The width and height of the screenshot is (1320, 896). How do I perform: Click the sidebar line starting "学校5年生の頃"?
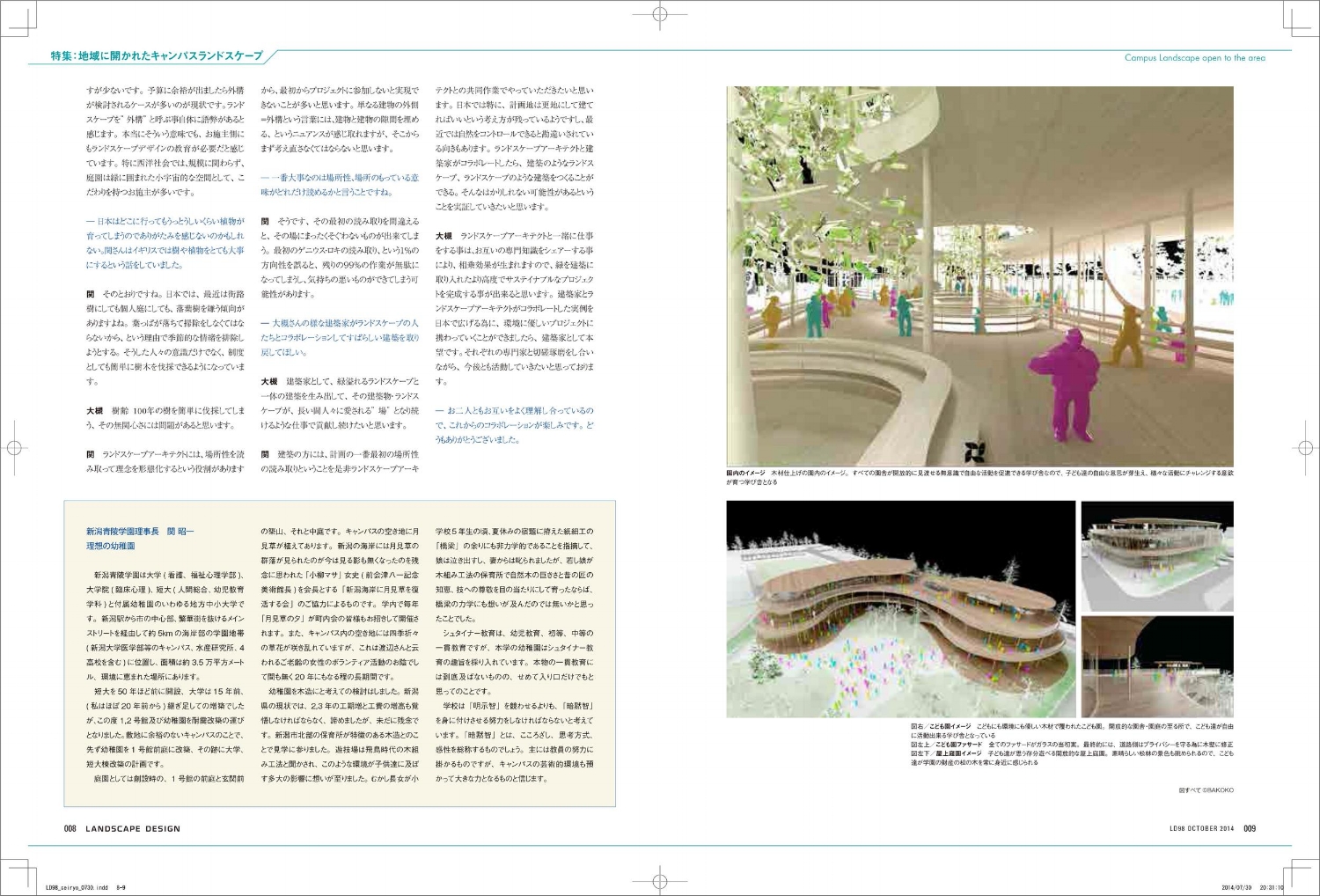pos(515,532)
